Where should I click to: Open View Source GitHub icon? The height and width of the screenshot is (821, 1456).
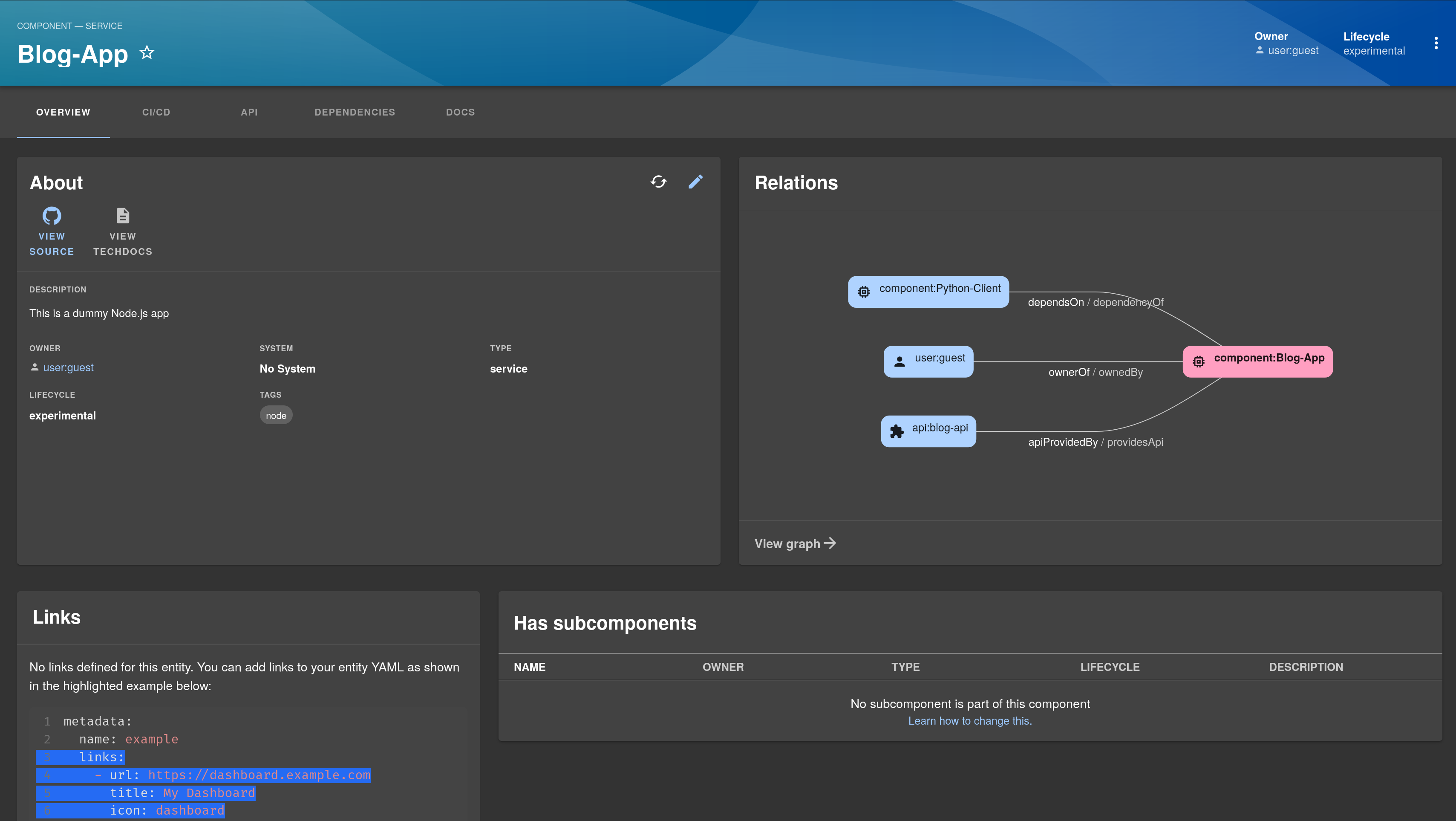click(52, 216)
